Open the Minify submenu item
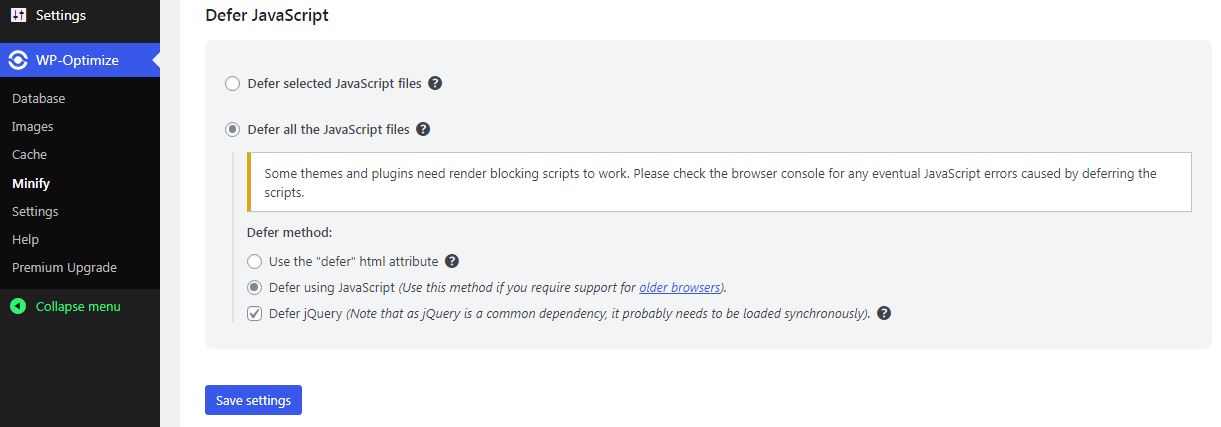This screenshot has width=1221, height=427. click(x=30, y=183)
